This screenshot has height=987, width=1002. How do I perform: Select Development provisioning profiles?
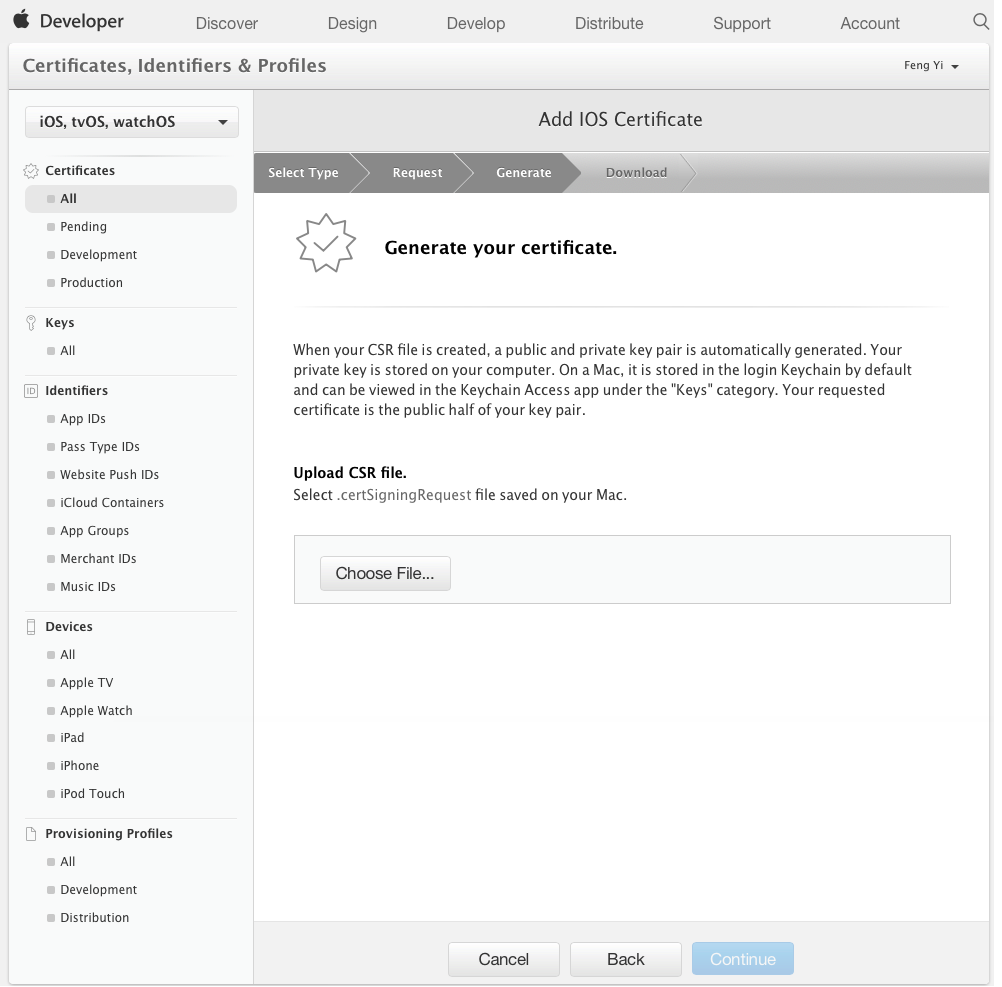[98, 890]
